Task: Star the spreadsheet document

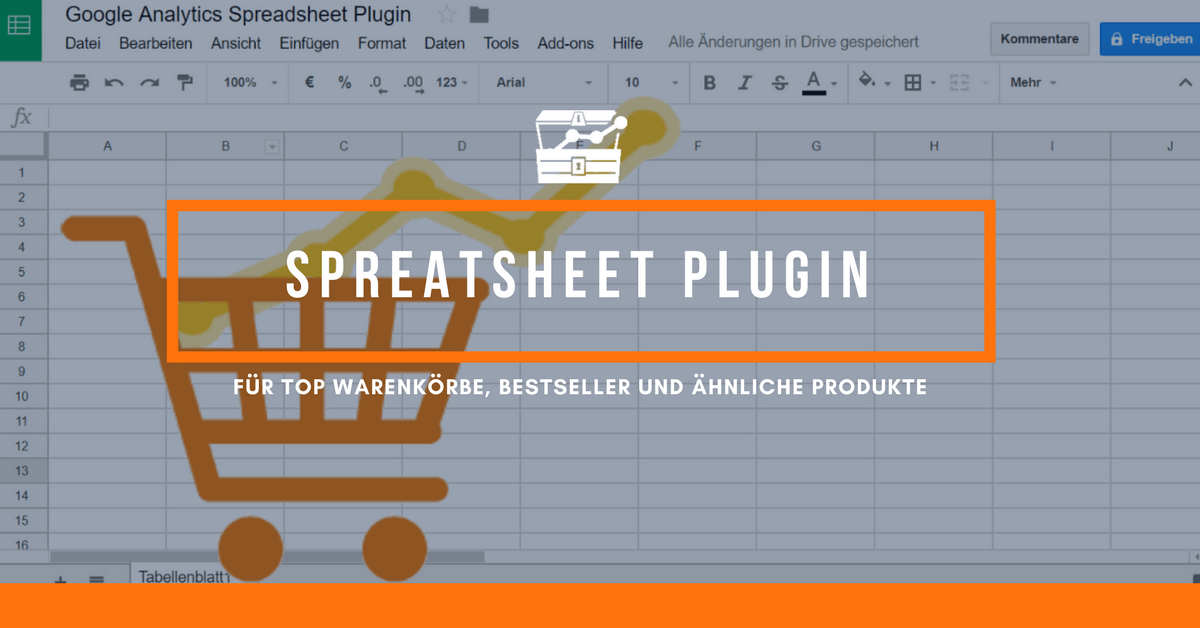Action: [x=446, y=15]
